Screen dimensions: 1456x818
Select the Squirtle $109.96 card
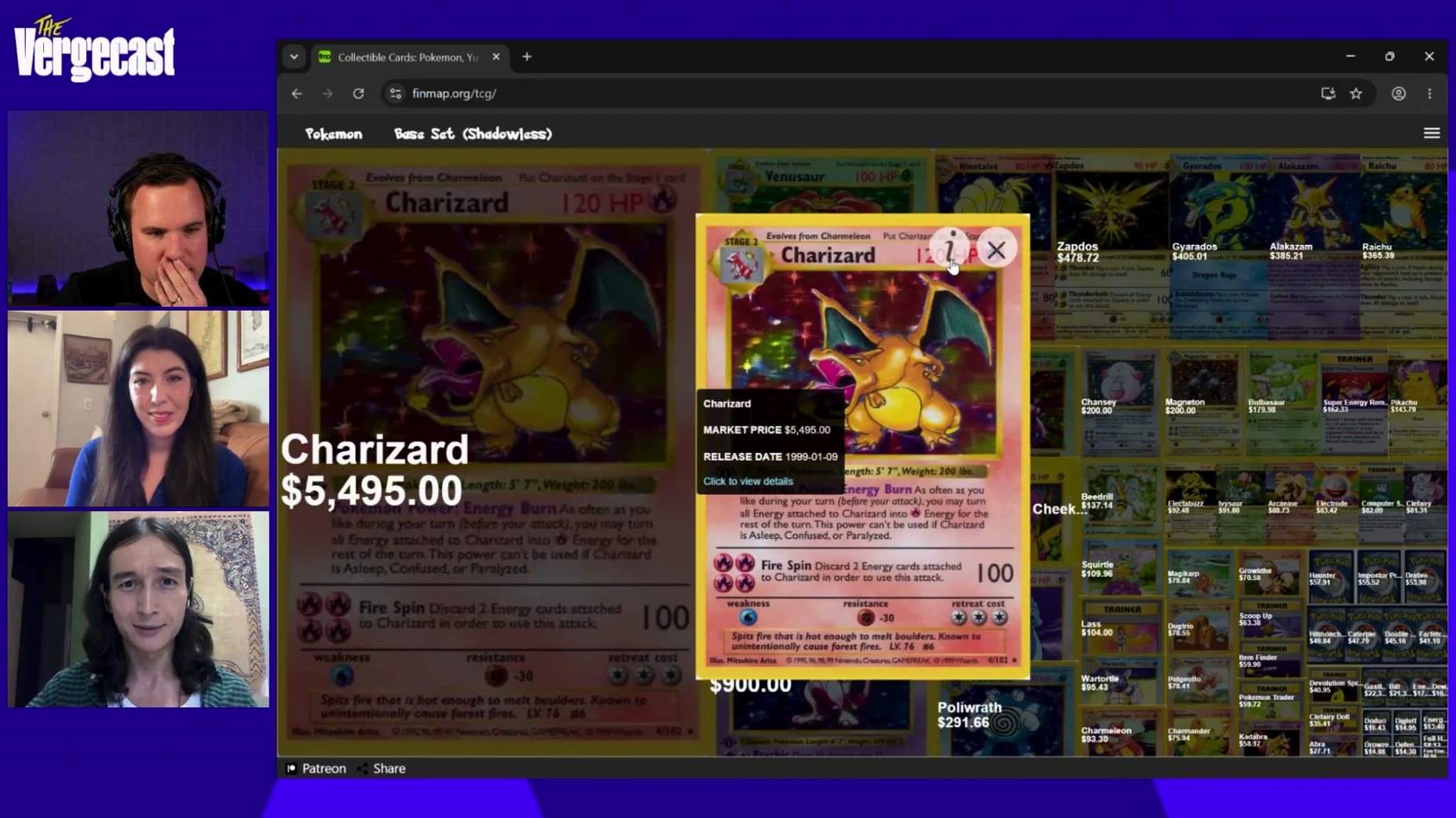click(1120, 569)
